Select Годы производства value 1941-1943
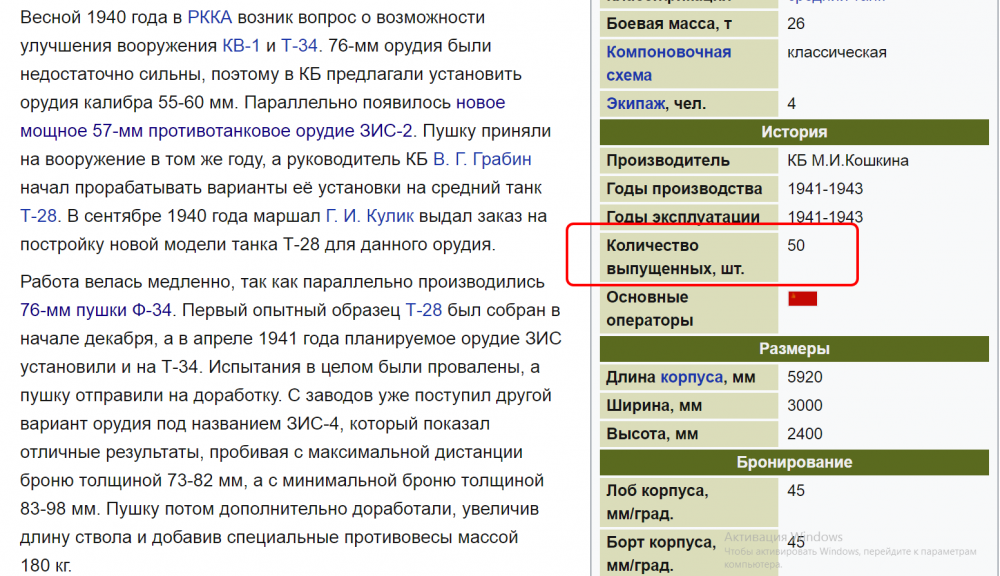1000x576 pixels. click(x=825, y=189)
